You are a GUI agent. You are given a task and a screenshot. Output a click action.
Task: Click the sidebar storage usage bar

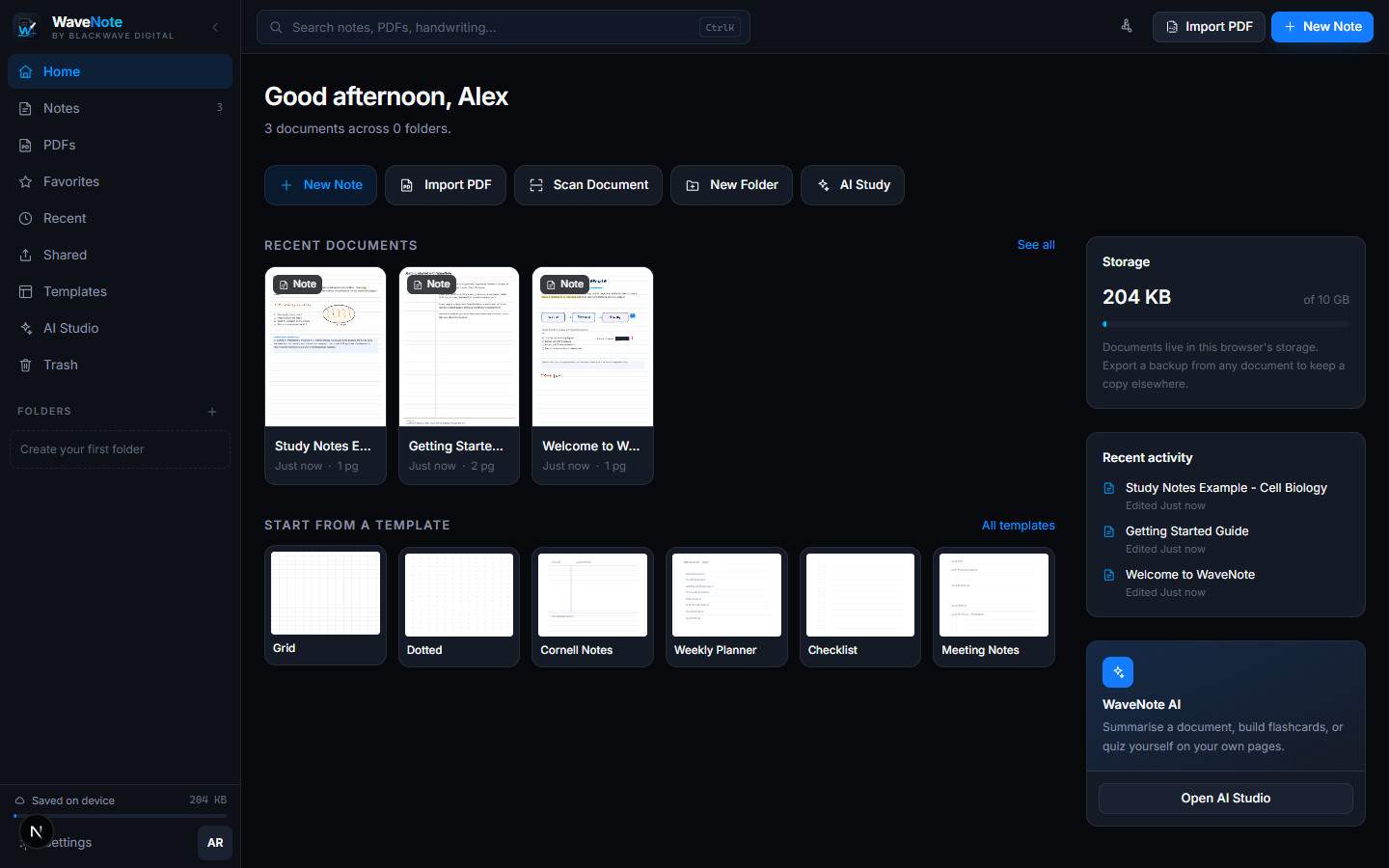[120, 816]
